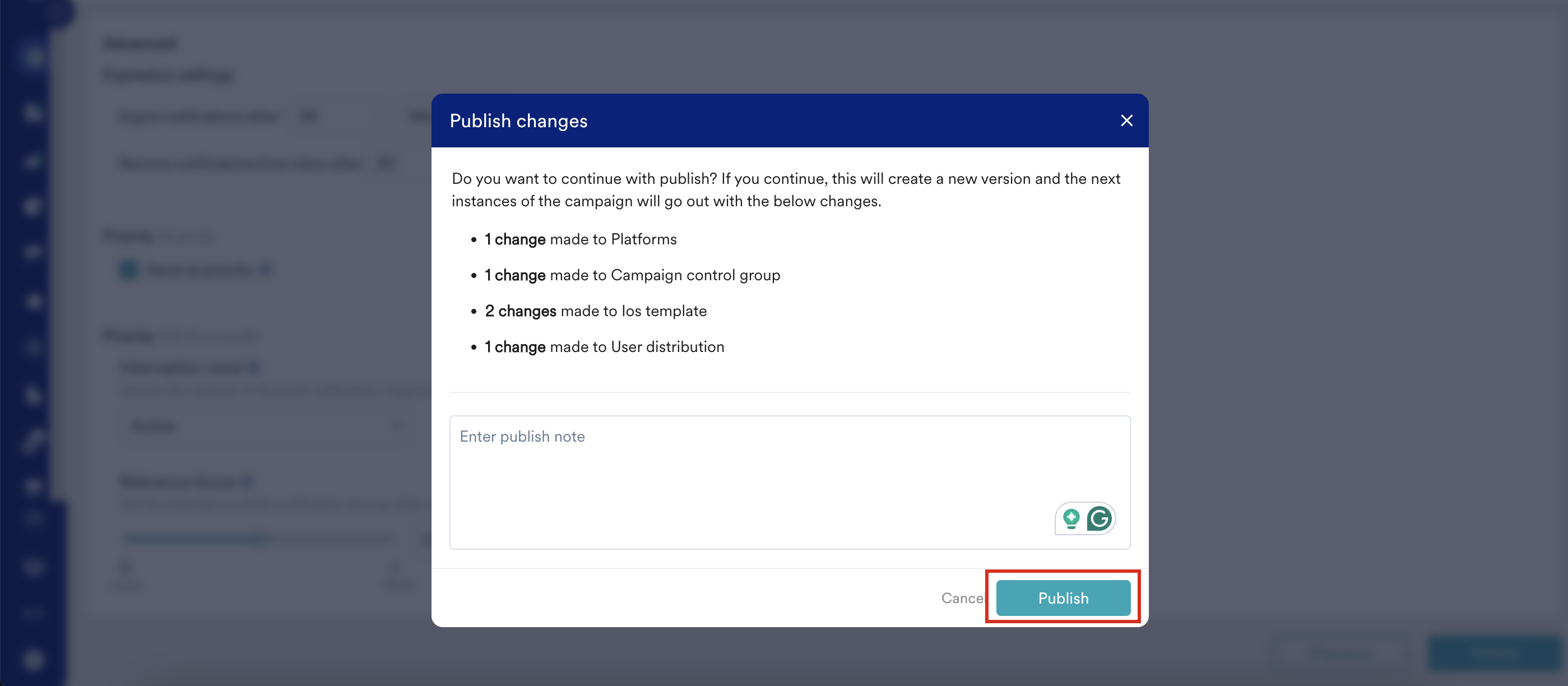Open the Grammarly G icon in note field

click(x=1100, y=518)
